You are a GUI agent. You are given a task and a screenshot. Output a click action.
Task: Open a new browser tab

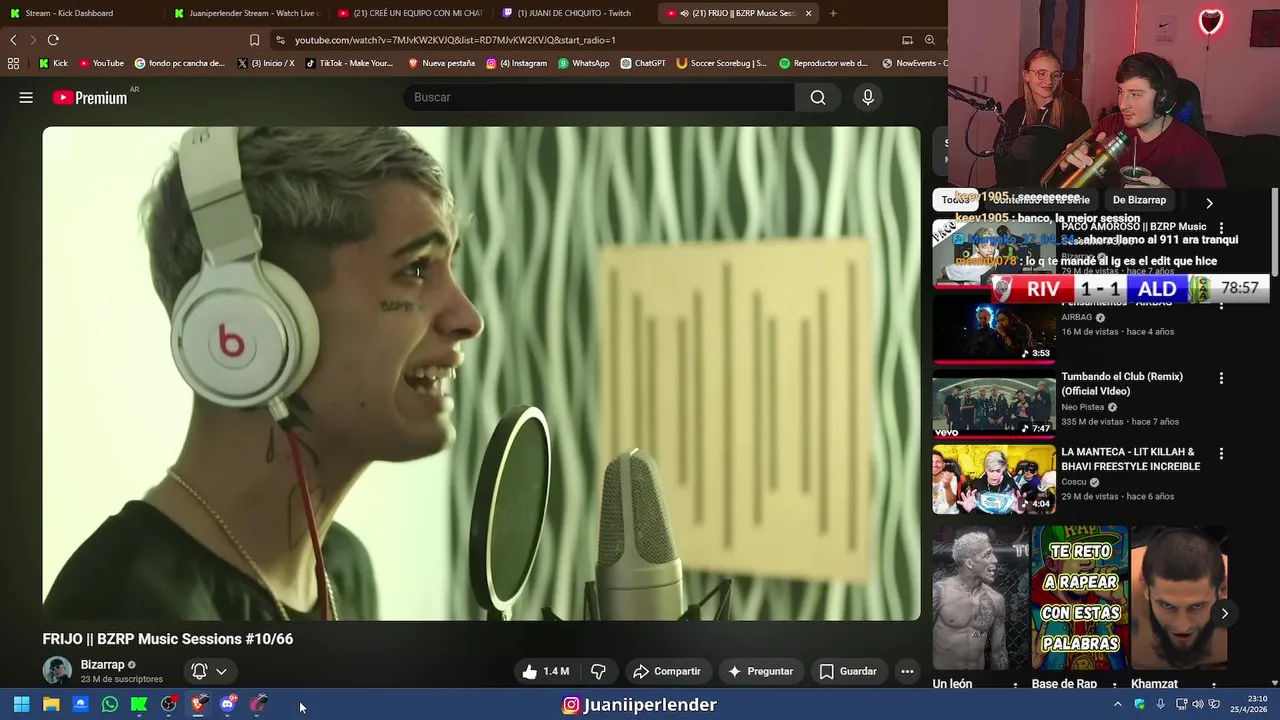pyautogui.click(x=833, y=13)
